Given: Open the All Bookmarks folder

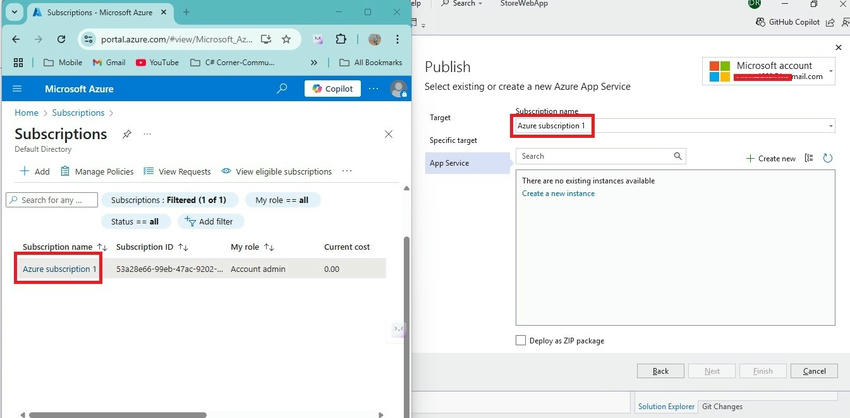Looking at the screenshot, I should [x=371, y=62].
